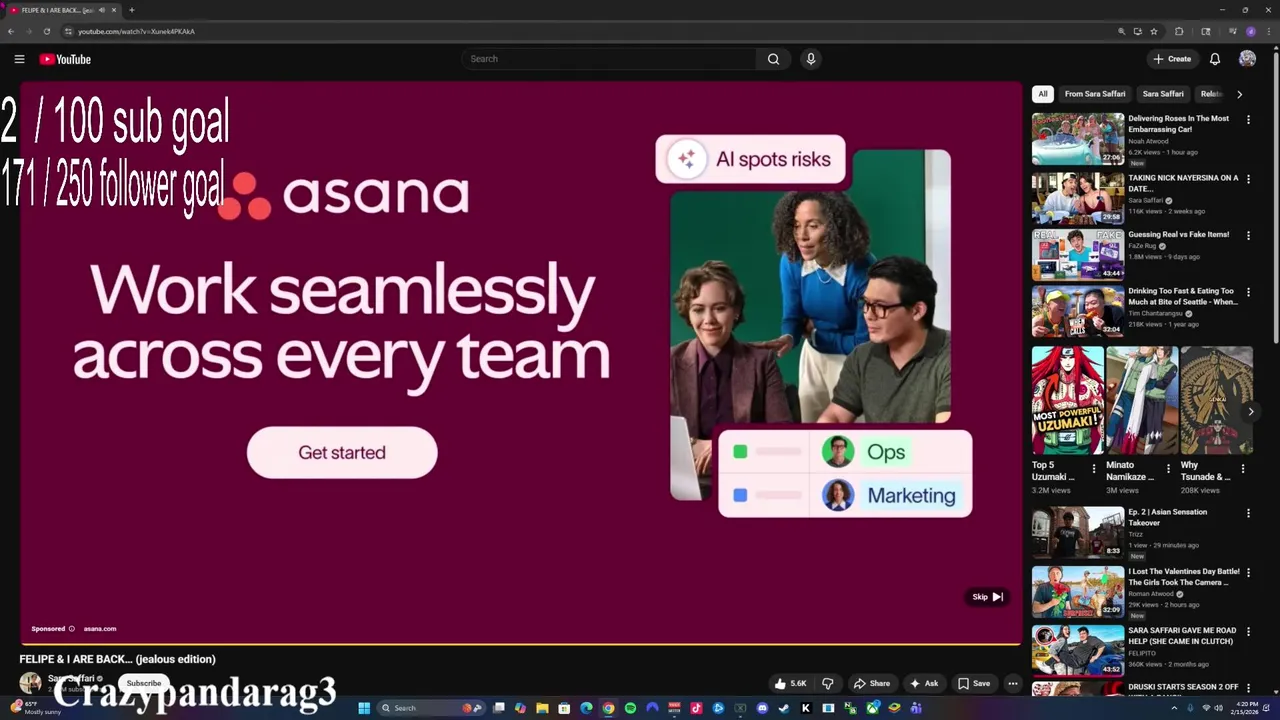Open Guessing Real vs Fake thumbnail
The image size is (1280, 720).
(1078, 255)
